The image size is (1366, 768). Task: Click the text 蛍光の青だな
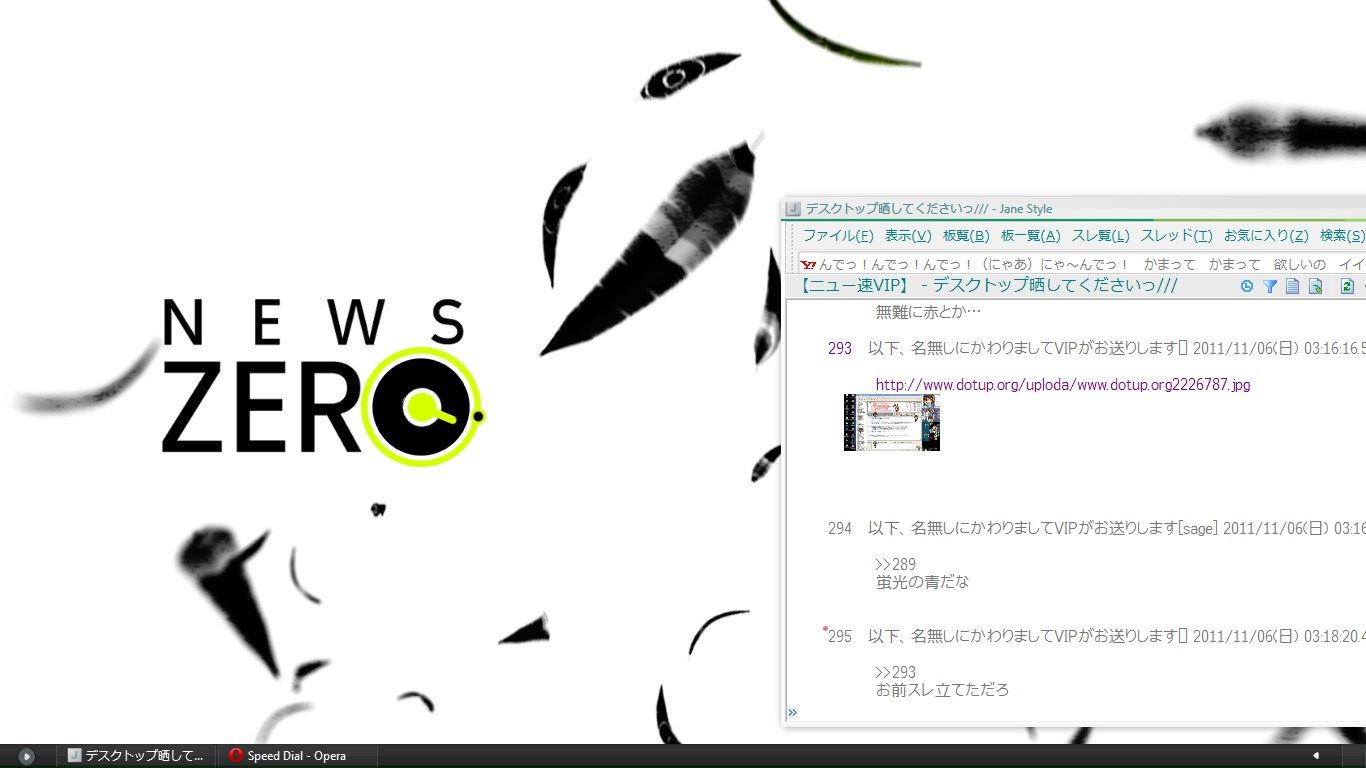coord(922,582)
